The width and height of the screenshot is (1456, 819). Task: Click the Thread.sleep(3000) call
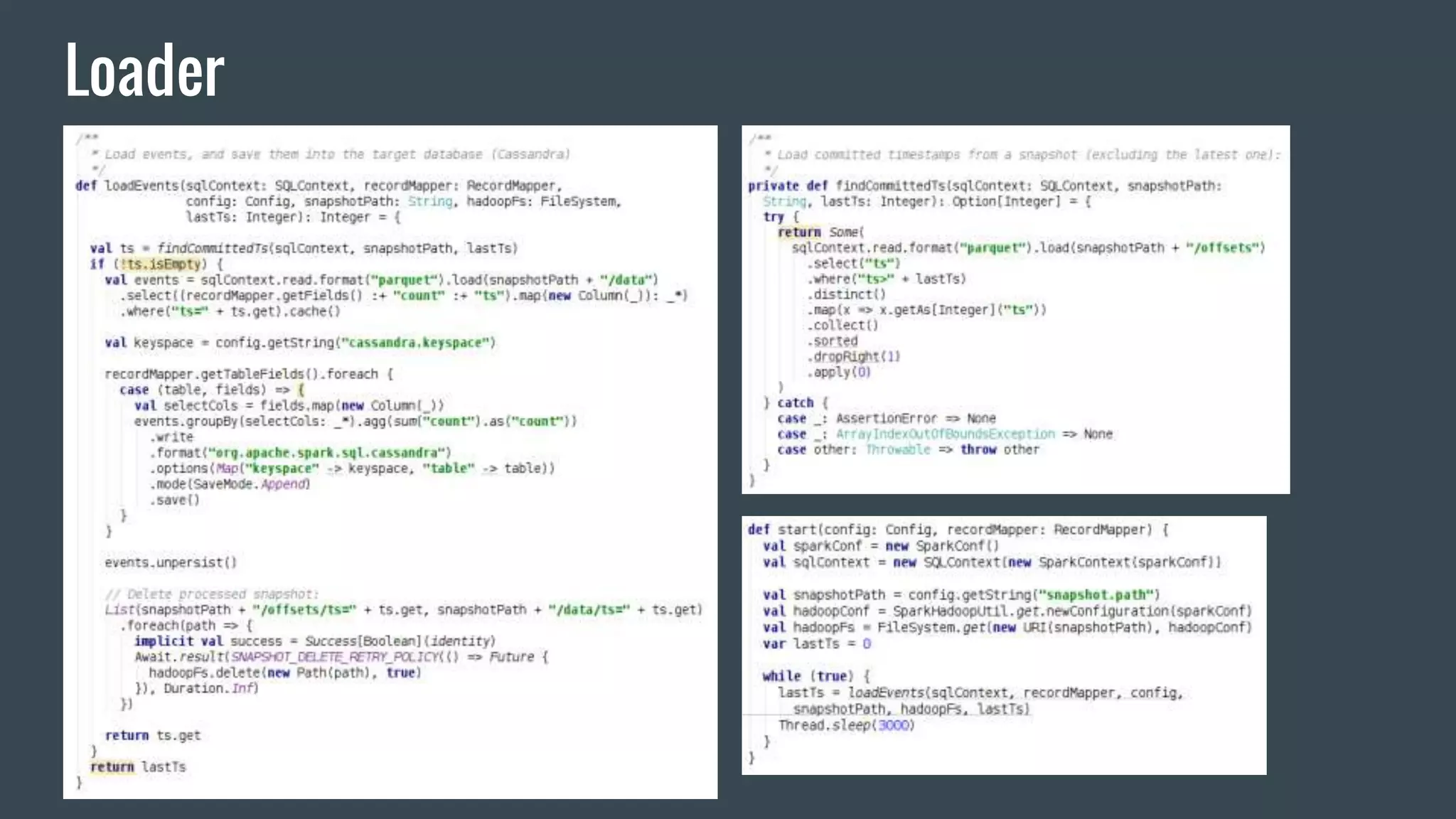point(846,725)
